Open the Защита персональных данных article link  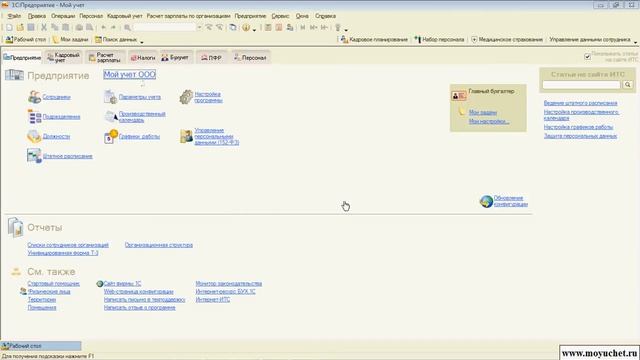click(x=580, y=136)
